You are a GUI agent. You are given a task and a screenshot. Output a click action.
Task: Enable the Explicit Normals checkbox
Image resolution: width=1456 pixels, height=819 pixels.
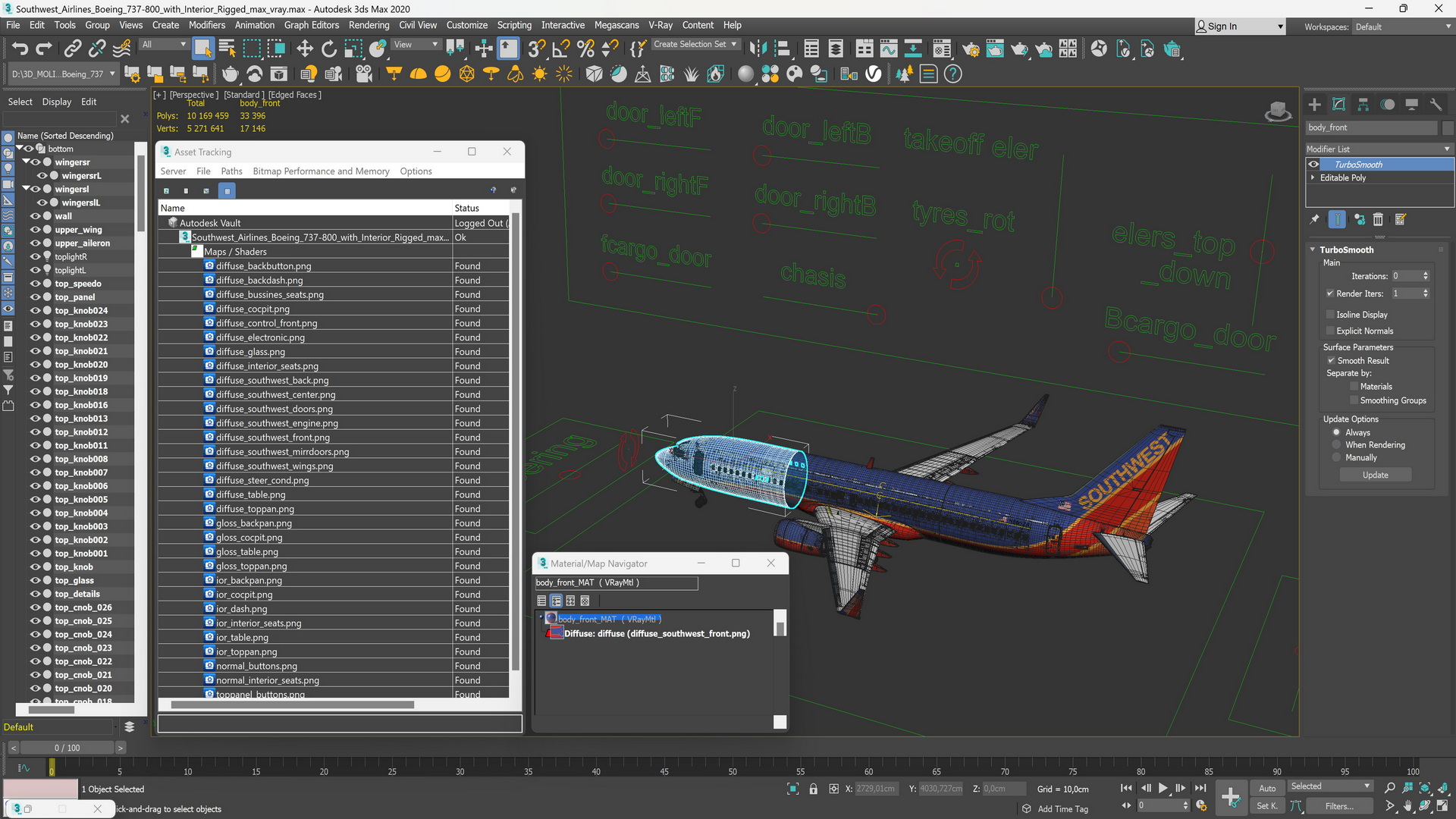tap(1330, 331)
